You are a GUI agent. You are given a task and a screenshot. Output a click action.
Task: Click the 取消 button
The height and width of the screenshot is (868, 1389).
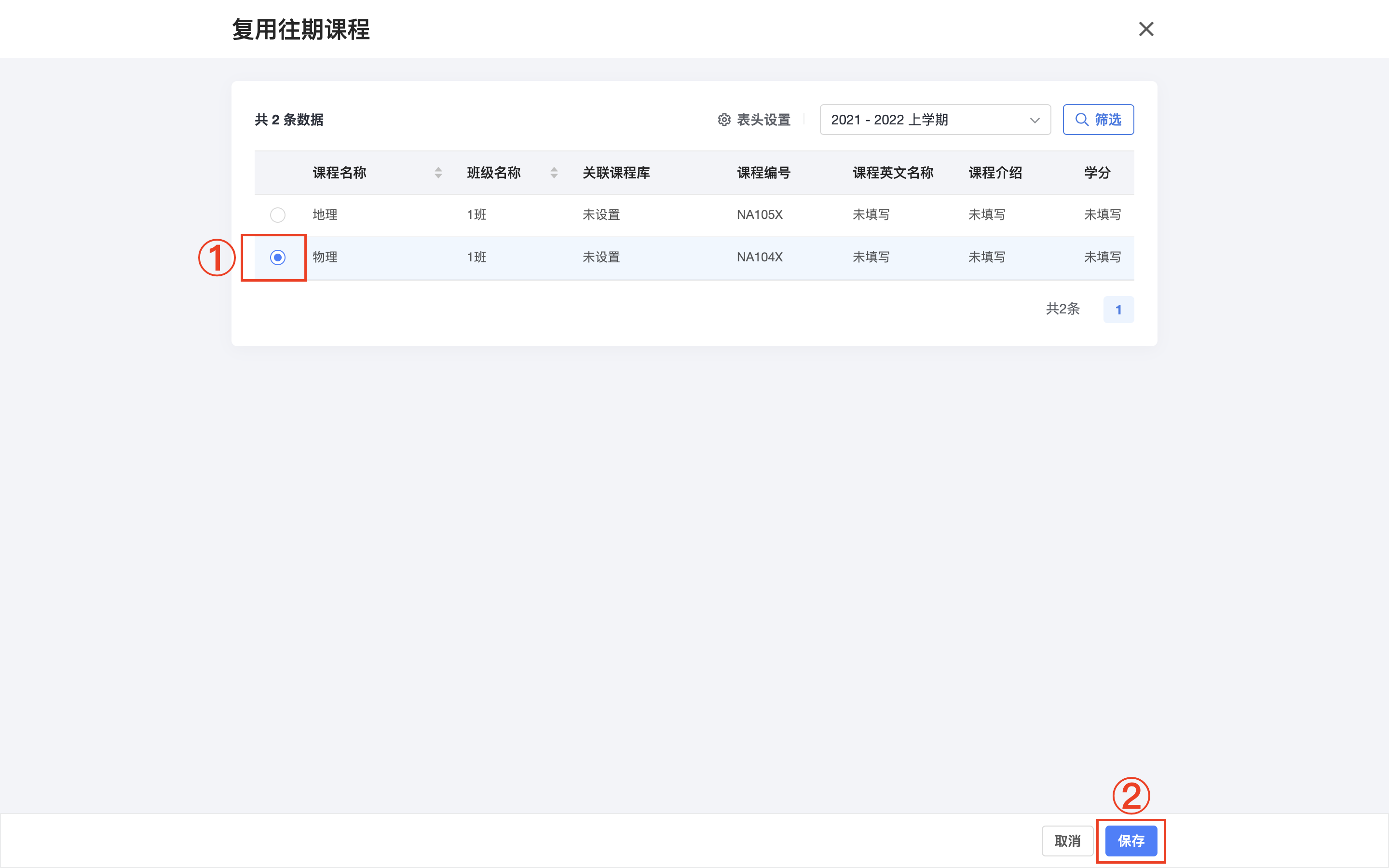coord(1068,841)
